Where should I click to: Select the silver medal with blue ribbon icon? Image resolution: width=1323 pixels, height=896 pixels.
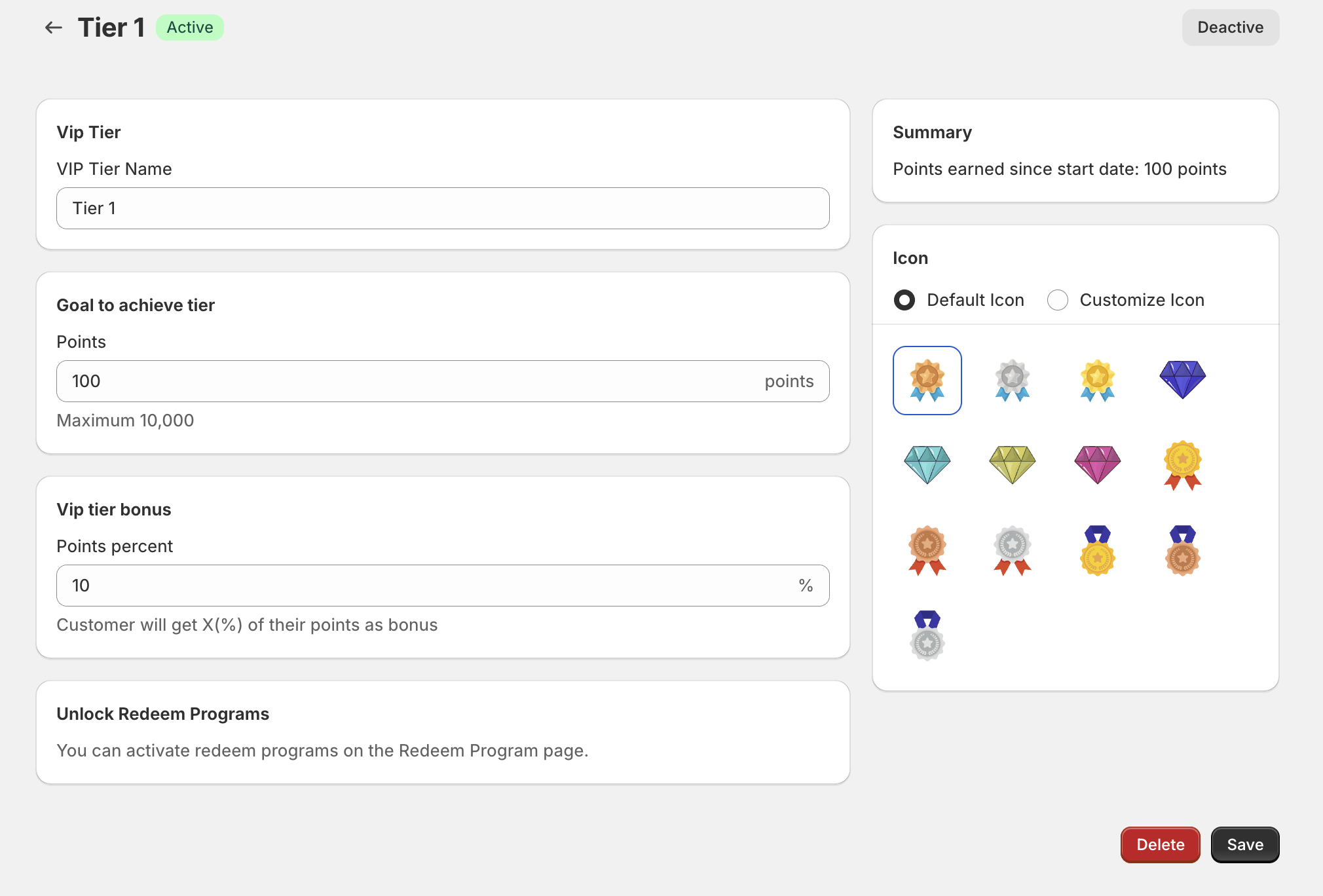coord(1013,381)
